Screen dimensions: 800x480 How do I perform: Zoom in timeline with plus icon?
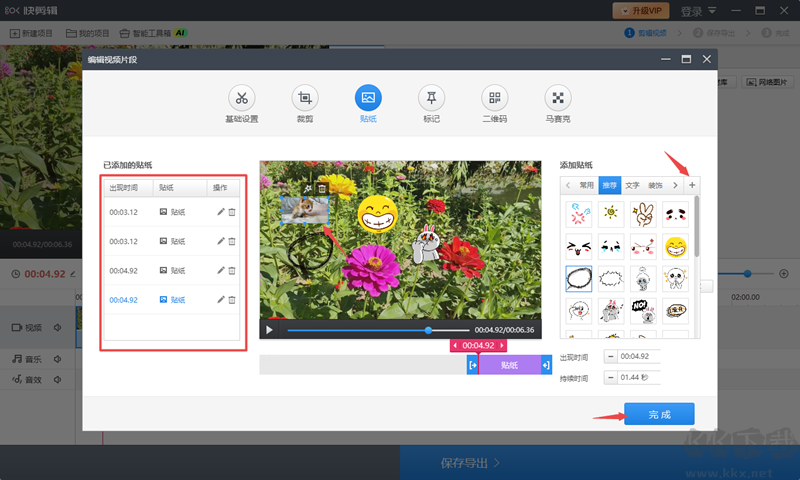[784, 274]
